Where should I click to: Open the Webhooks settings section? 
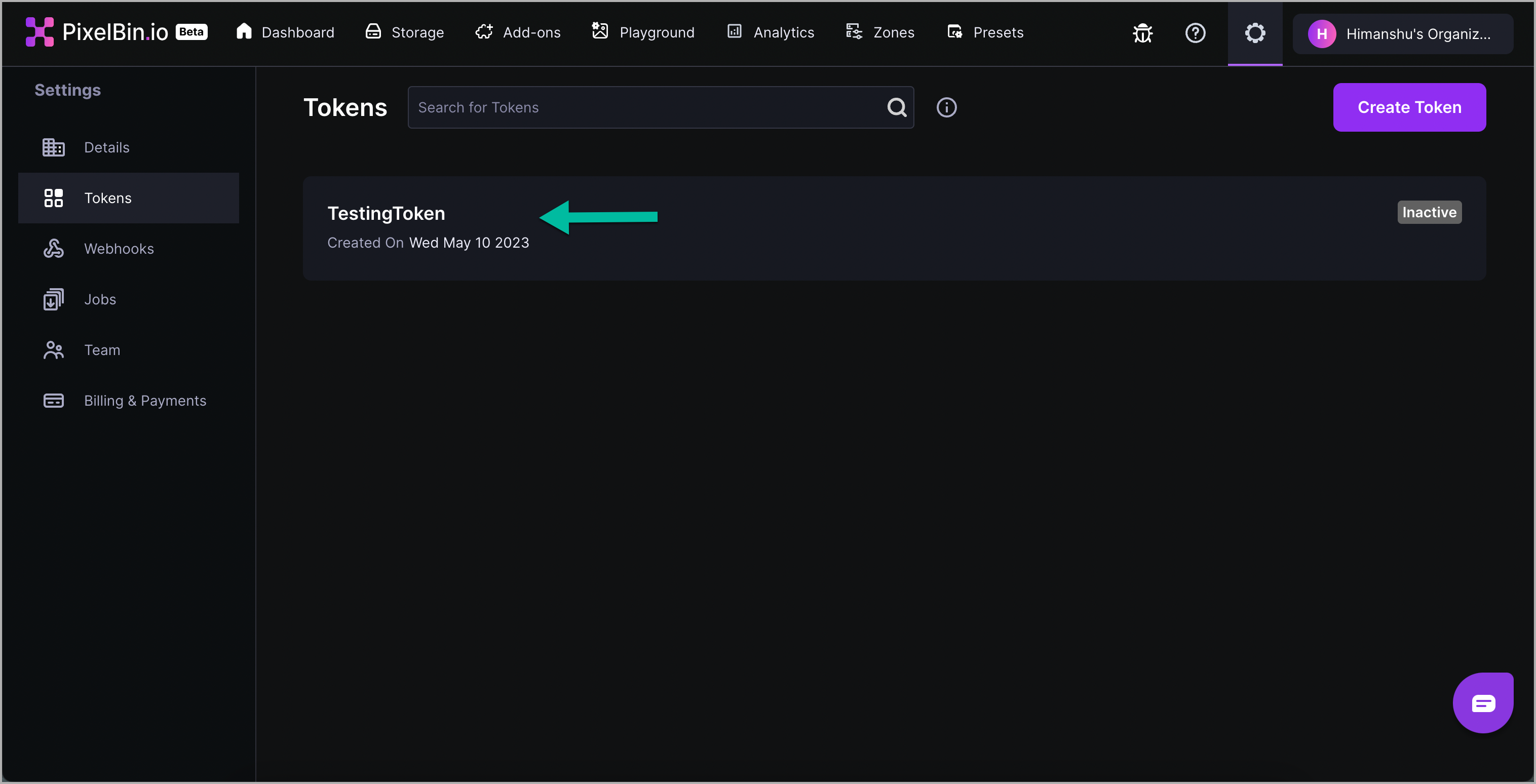pyautogui.click(x=119, y=248)
